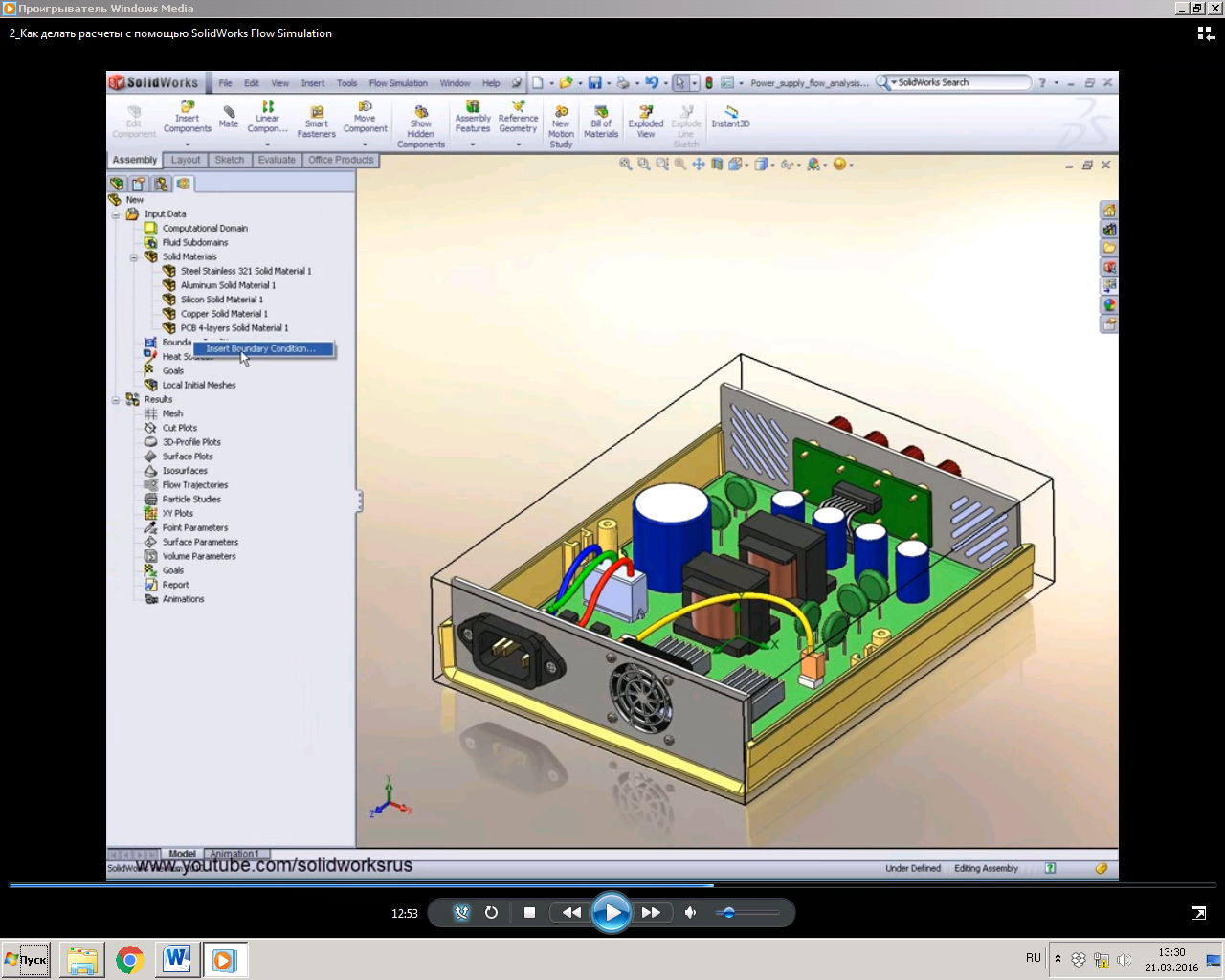1225x980 pixels.
Task: Click the Undo arrow icon
Action: tap(652, 83)
